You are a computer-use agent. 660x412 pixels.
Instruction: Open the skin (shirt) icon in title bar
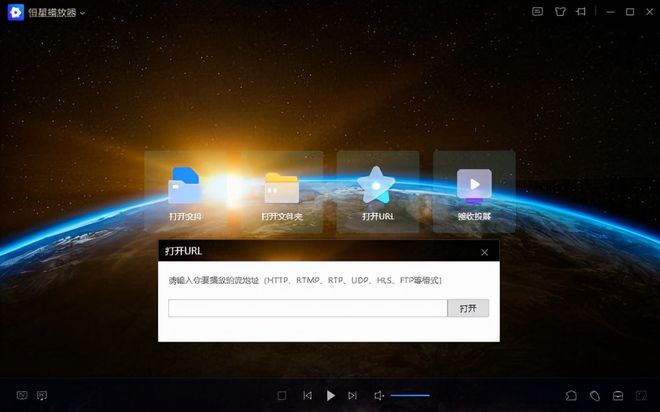[x=559, y=12]
